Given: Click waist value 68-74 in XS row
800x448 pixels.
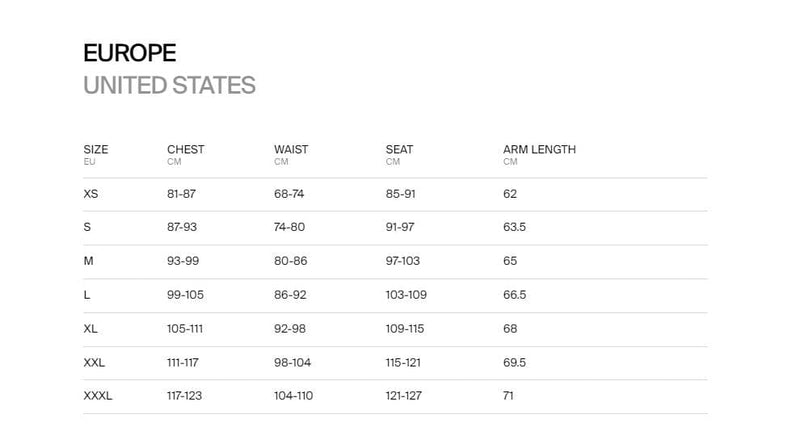Looking at the screenshot, I should click(x=289, y=194).
